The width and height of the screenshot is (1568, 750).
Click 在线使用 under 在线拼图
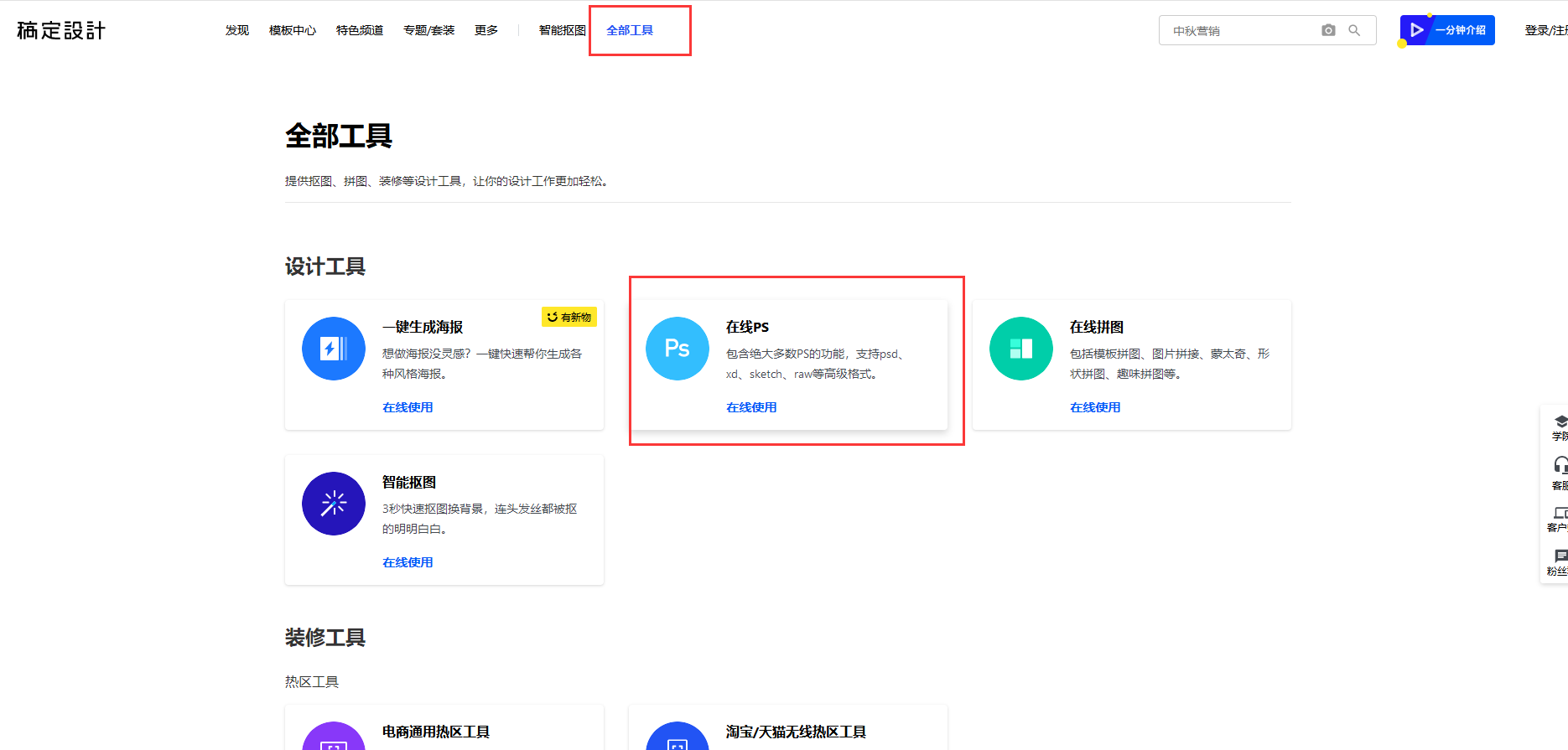click(x=1095, y=407)
